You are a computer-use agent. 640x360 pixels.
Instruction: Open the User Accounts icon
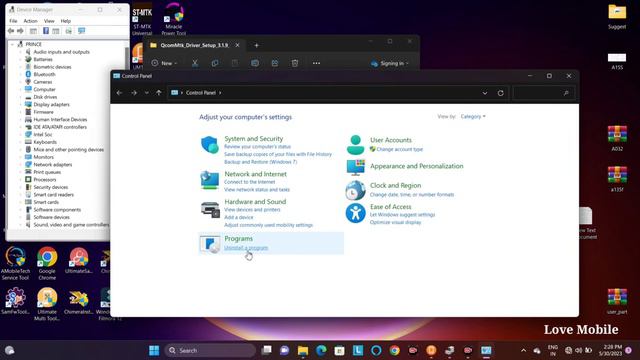click(356, 145)
